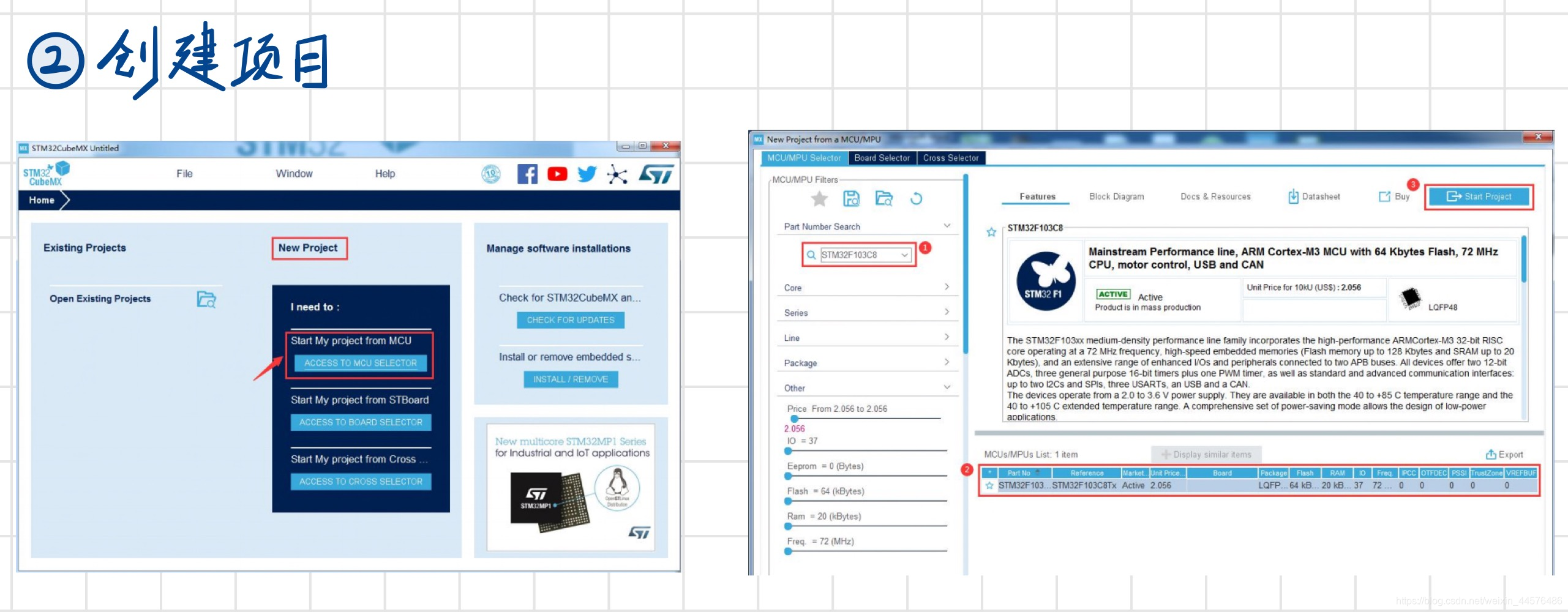Viewport: 1568px width, 612px height.
Task: Open the Window menu
Action: coord(294,174)
